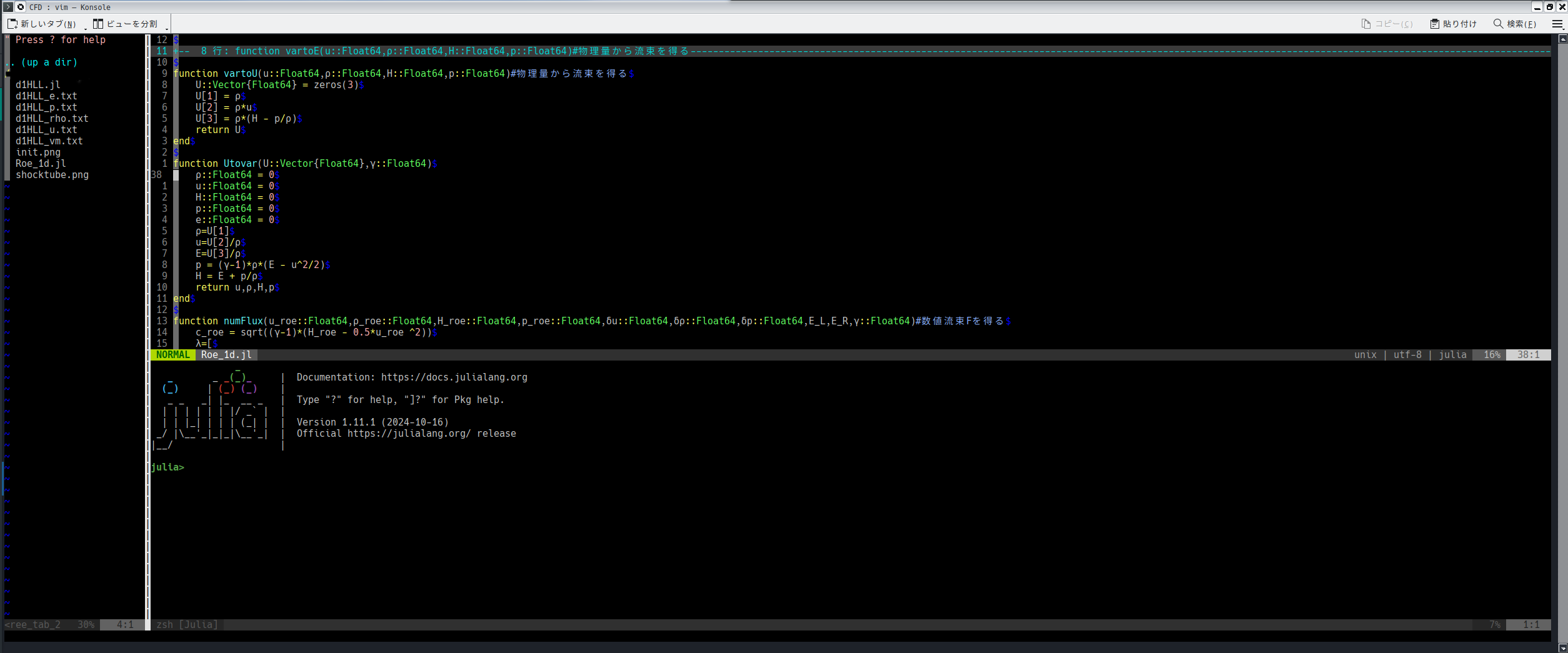1568x653 pixels.
Task: Split the view with ビューを分割
Action: point(125,24)
